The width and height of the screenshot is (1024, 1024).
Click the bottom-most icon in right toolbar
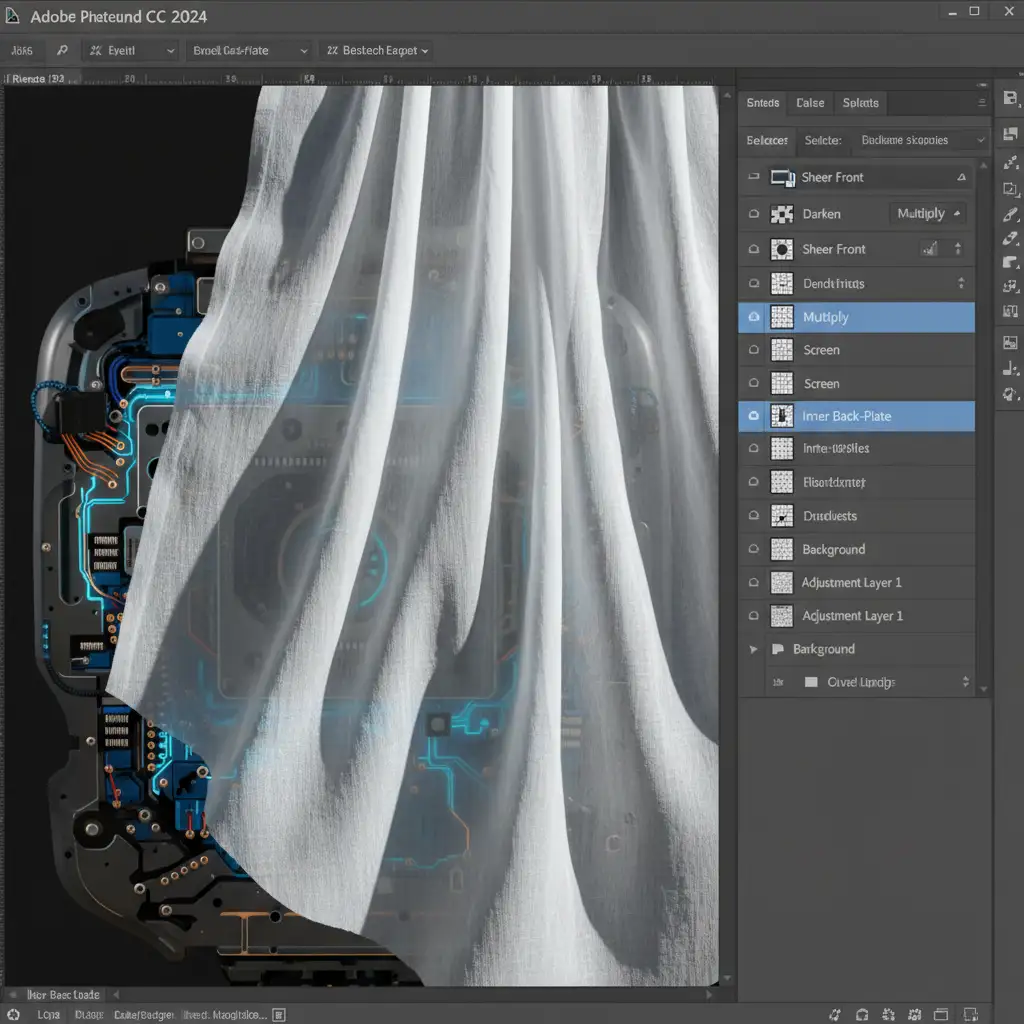coord(1010,394)
